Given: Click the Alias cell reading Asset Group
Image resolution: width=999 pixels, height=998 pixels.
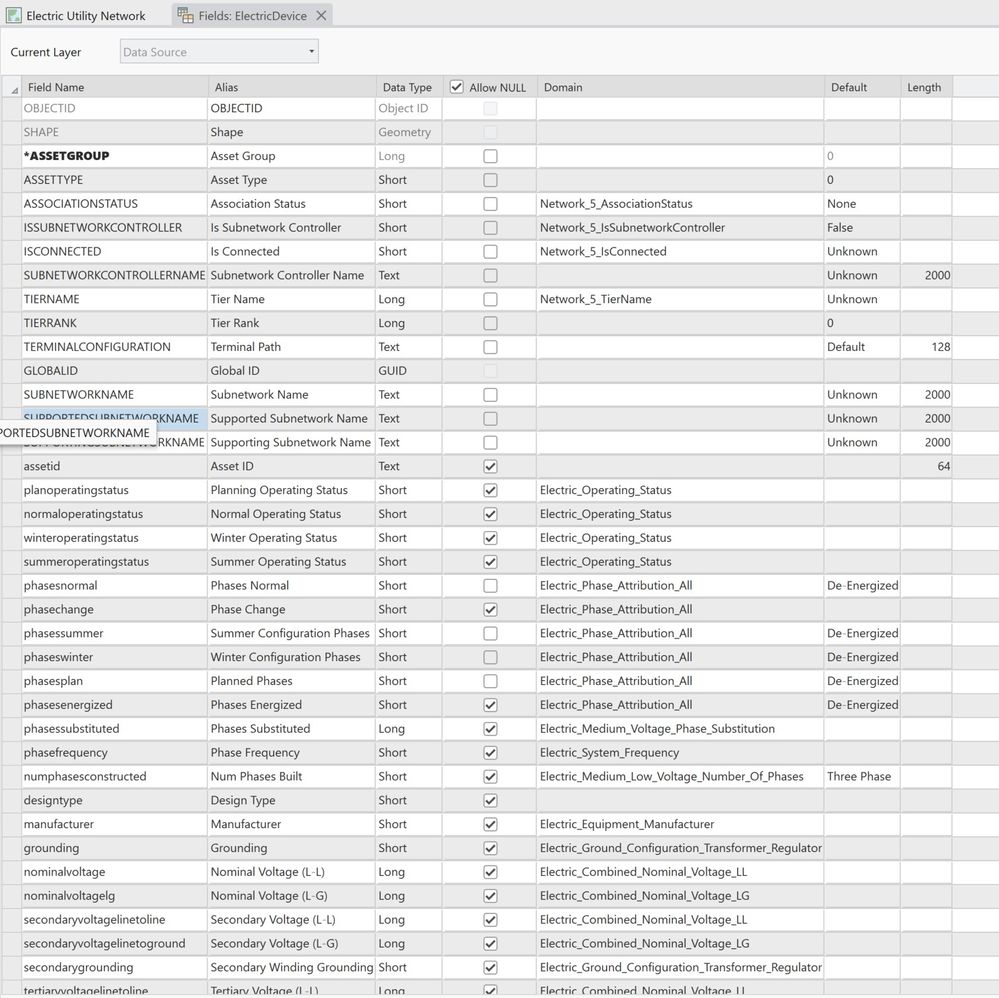Looking at the screenshot, I should coord(290,156).
